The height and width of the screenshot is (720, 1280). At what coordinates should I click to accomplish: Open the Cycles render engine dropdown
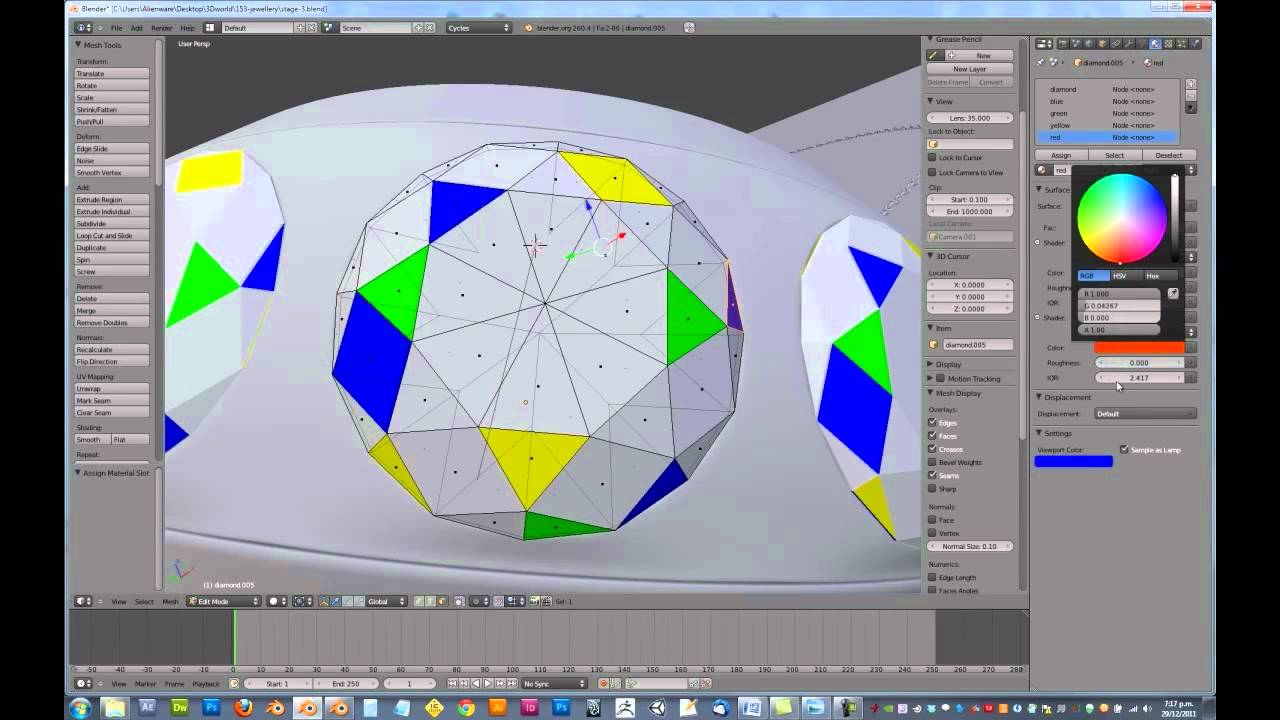[479, 28]
